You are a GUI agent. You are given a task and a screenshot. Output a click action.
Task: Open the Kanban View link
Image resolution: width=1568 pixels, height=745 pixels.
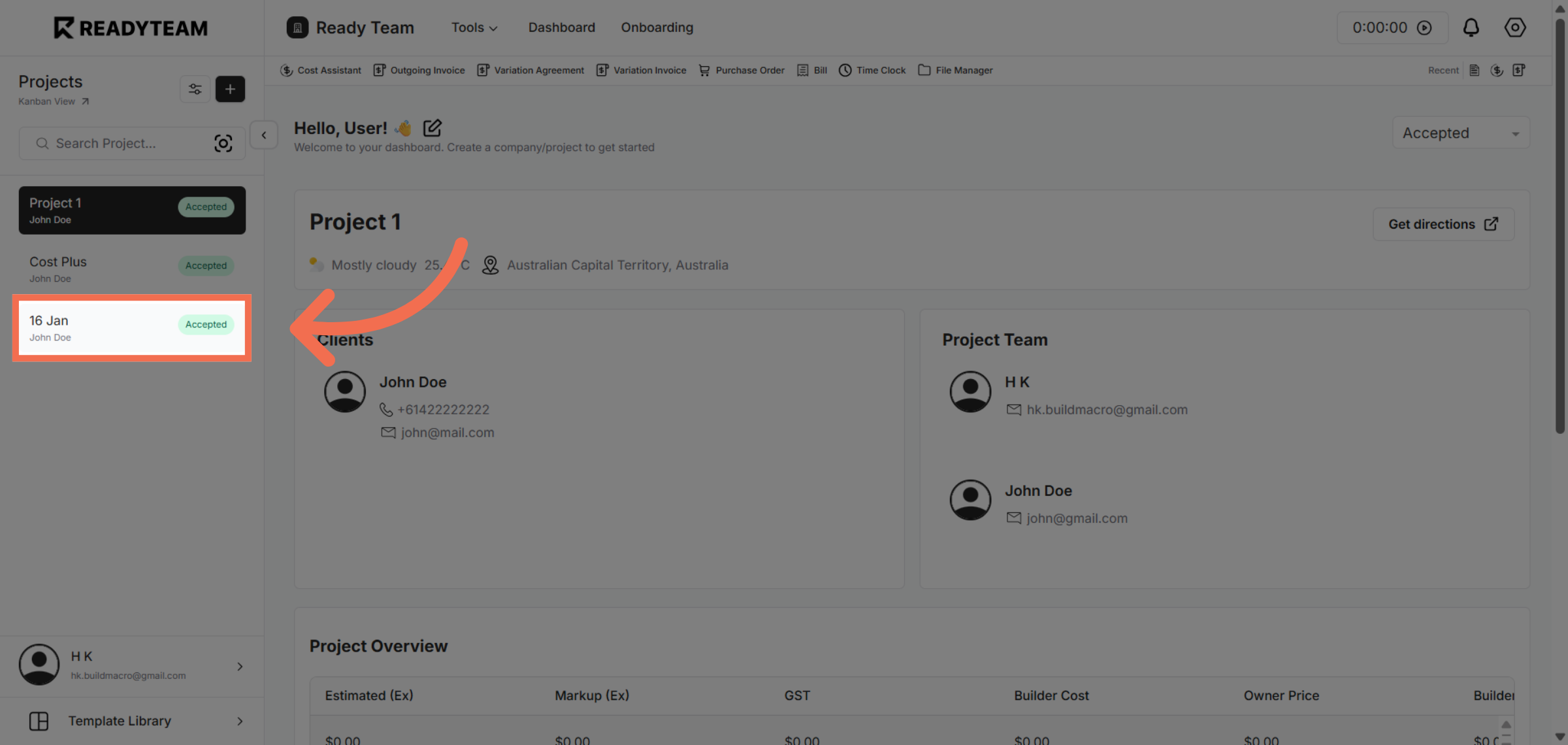coord(53,101)
